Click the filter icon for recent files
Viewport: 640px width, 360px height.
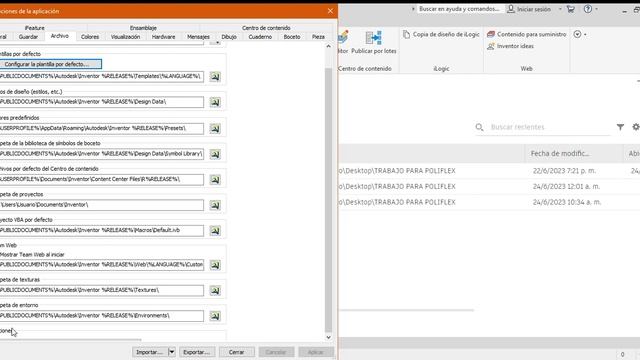pos(620,127)
